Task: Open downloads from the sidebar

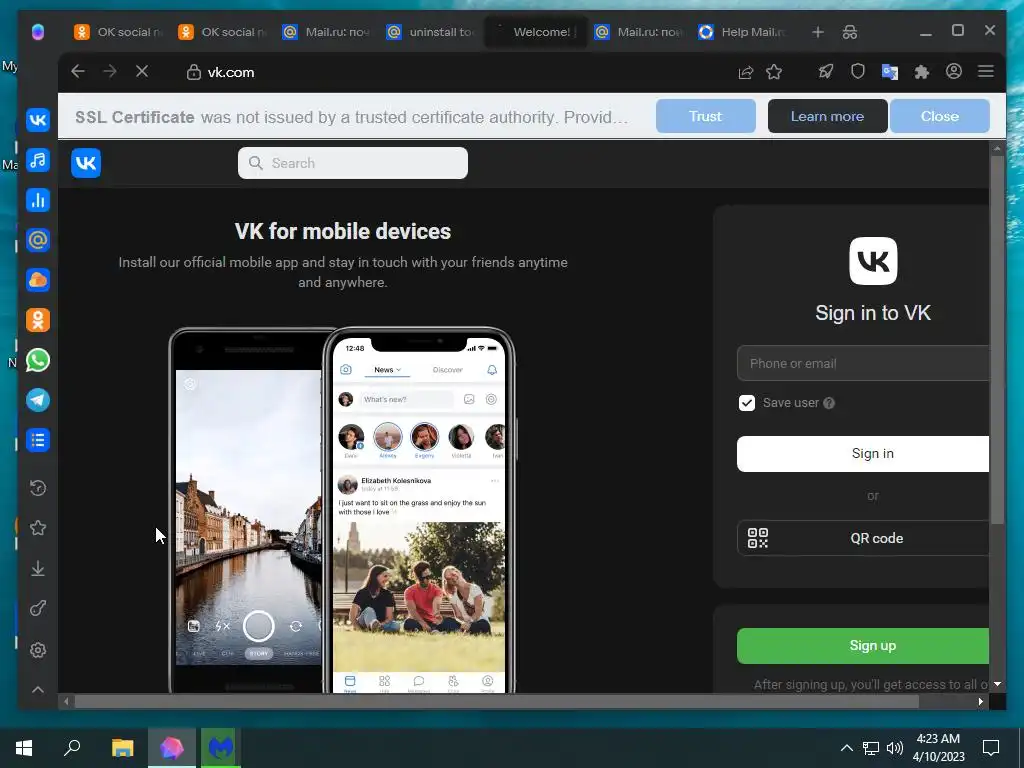Action: (38, 569)
